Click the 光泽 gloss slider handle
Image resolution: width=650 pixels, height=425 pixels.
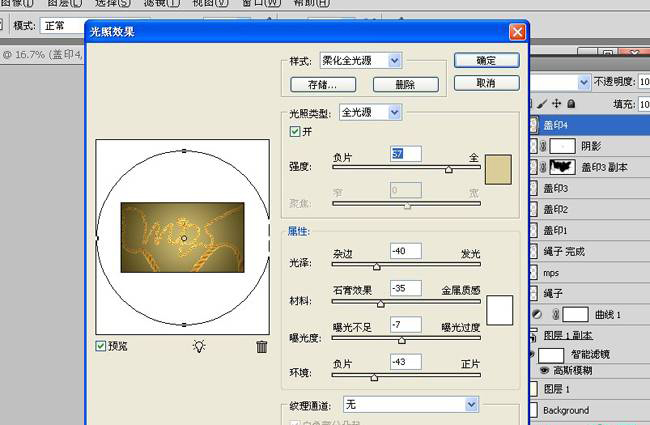[x=376, y=266]
